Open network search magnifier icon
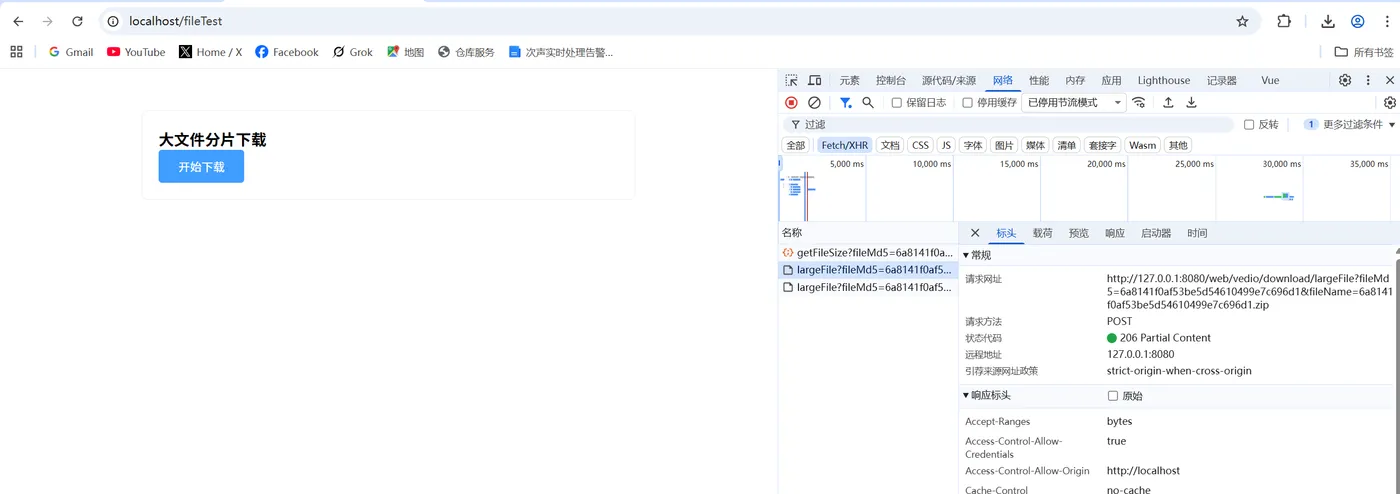 click(868, 102)
